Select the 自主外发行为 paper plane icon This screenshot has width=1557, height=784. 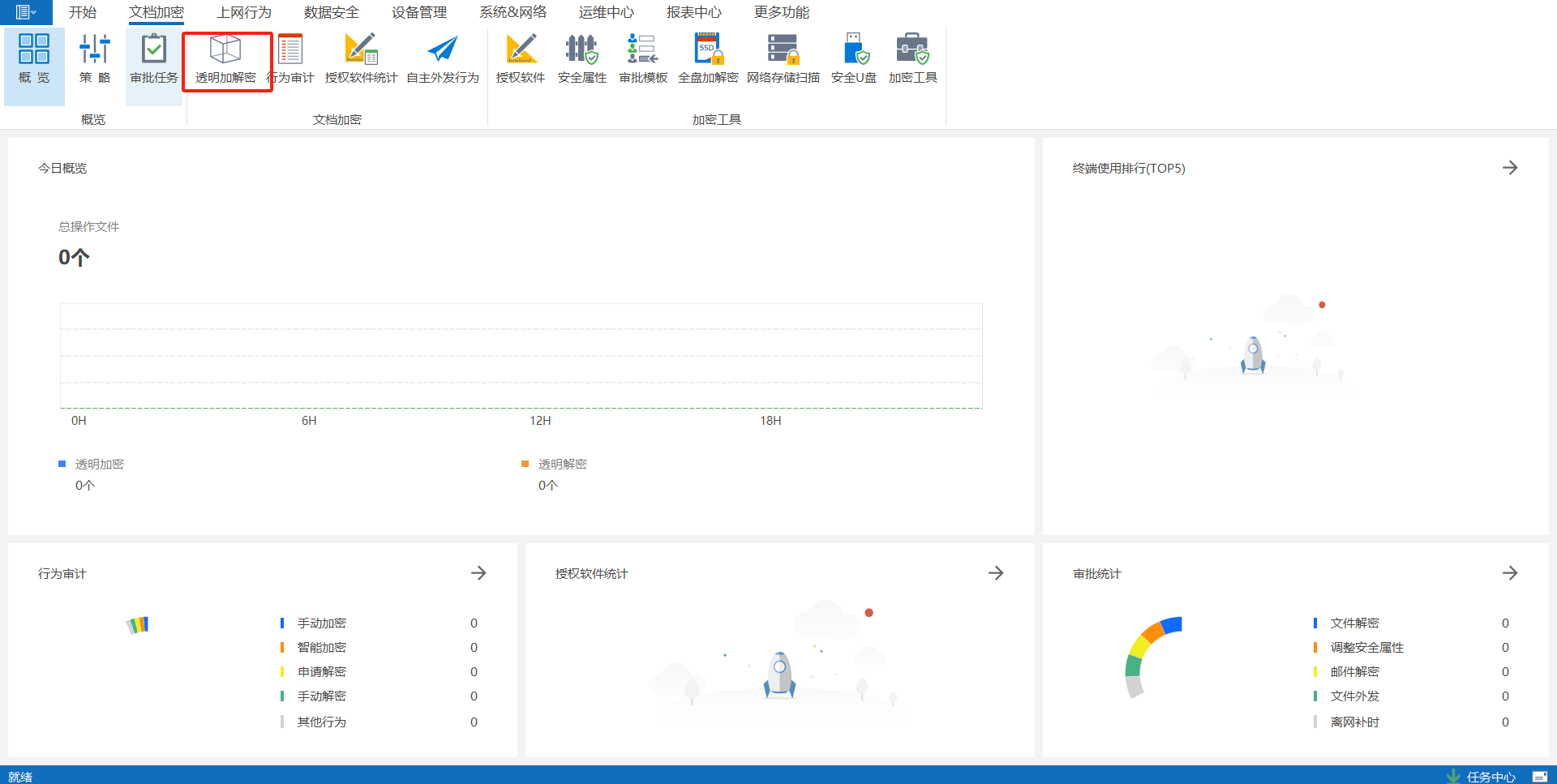pyautogui.click(x=443, y=59)
